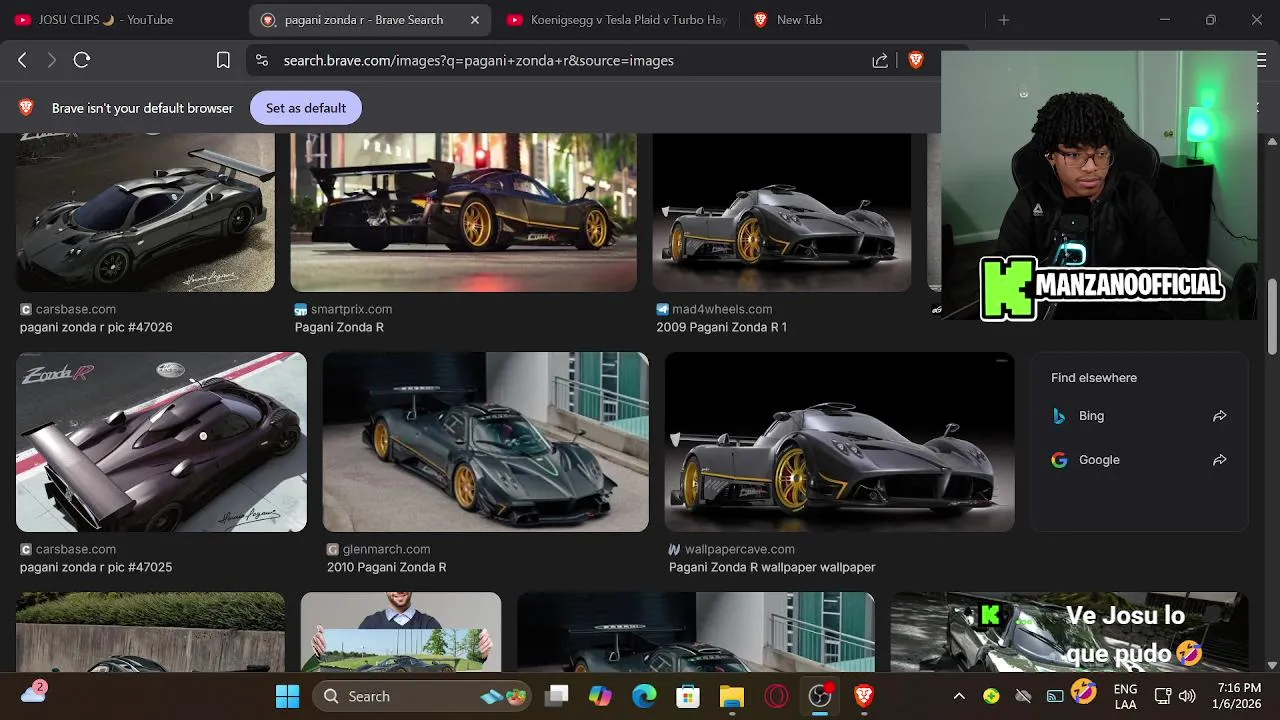Open Task View in the taskbar
1280x720 pixels.
coord(557,696)
